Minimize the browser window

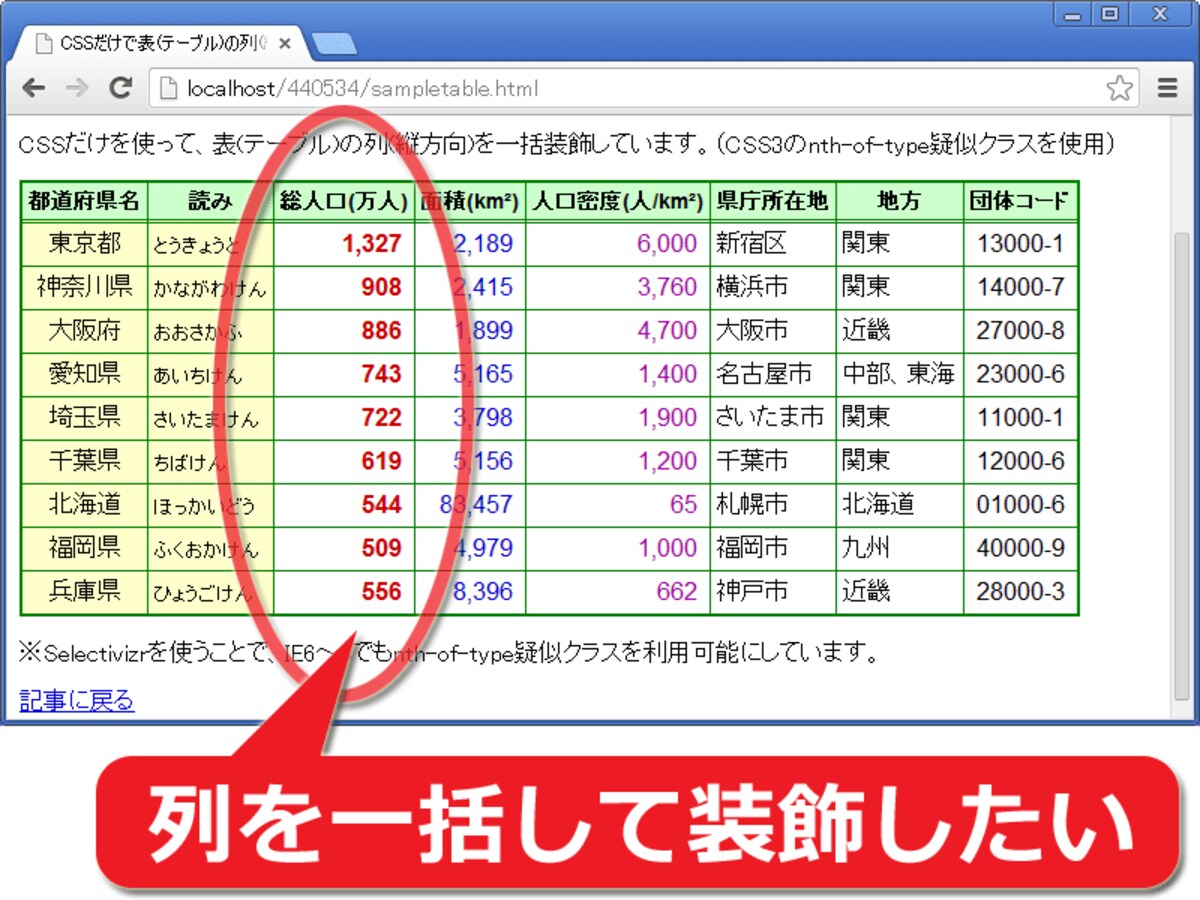coord(1072,14)
